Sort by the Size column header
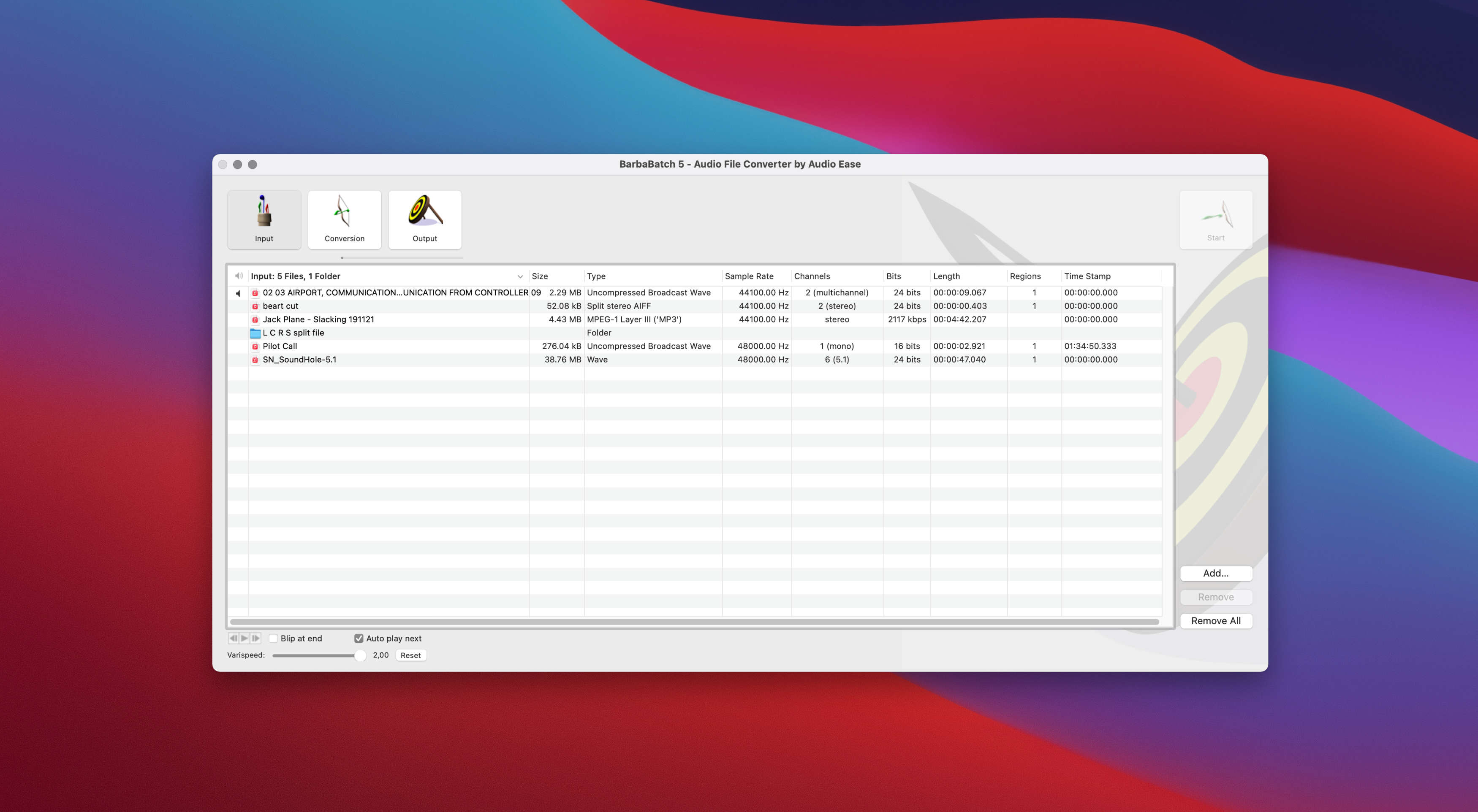This screenshot has width=1478, height=812. pos(556,276)
